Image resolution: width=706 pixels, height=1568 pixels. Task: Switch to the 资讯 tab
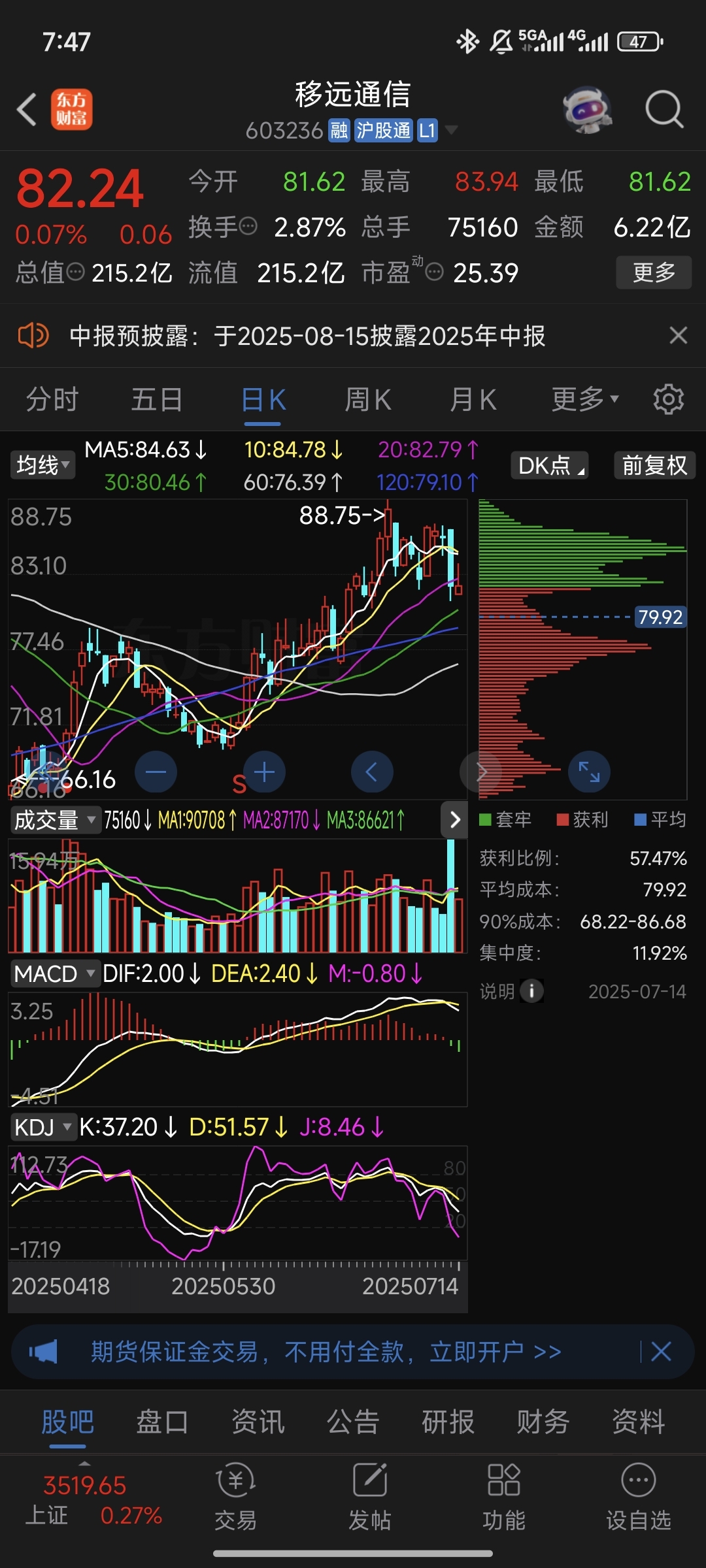(x=258, y=1422)
